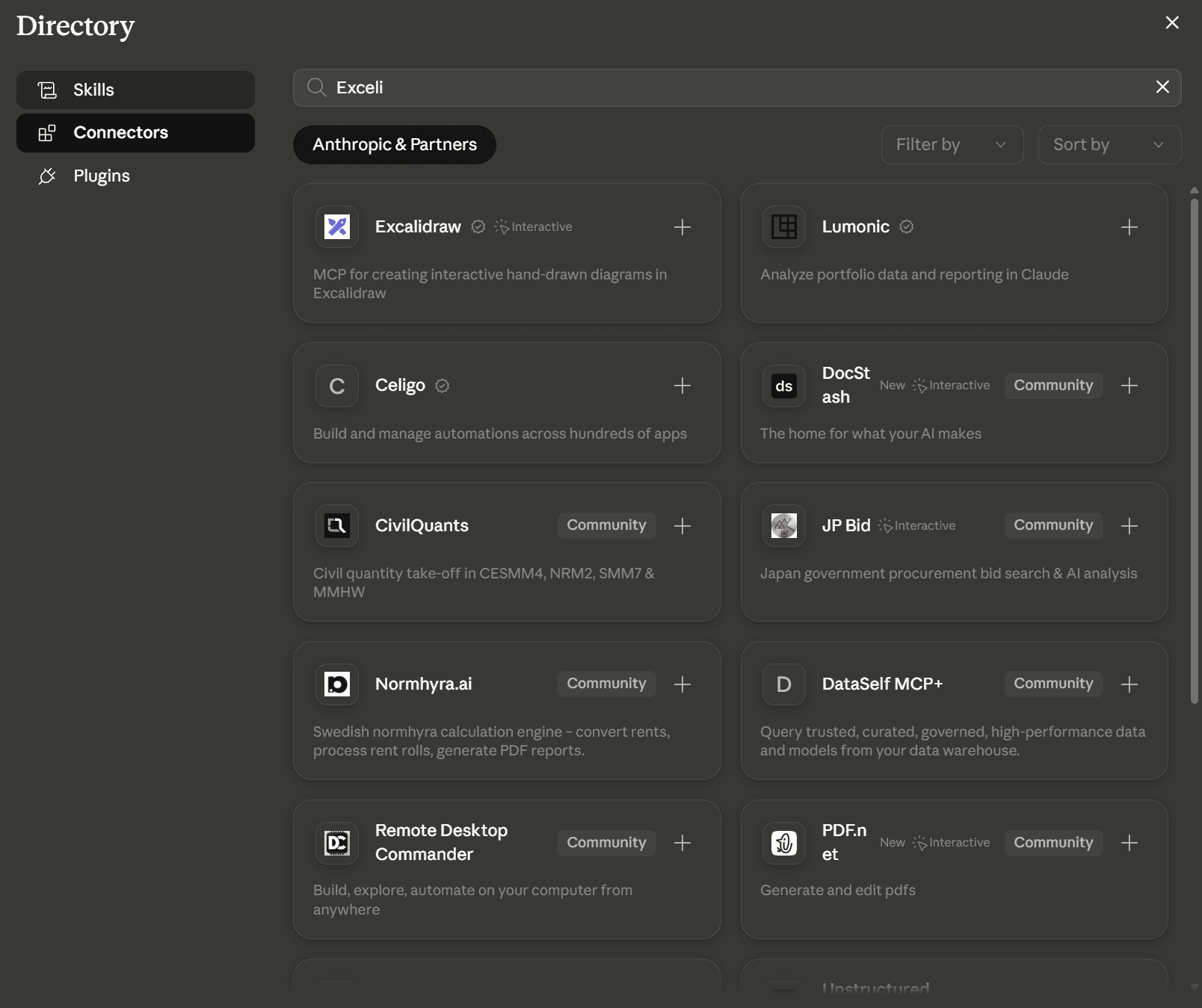
Task: Open the Excalidraw connector title
Action: 418,226
